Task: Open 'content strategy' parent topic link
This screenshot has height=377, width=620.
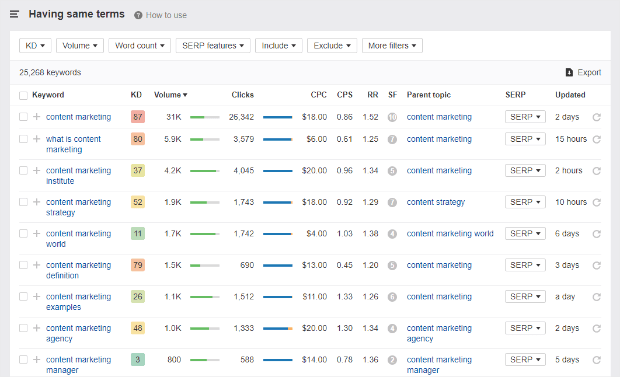Action: click(436, 202)
